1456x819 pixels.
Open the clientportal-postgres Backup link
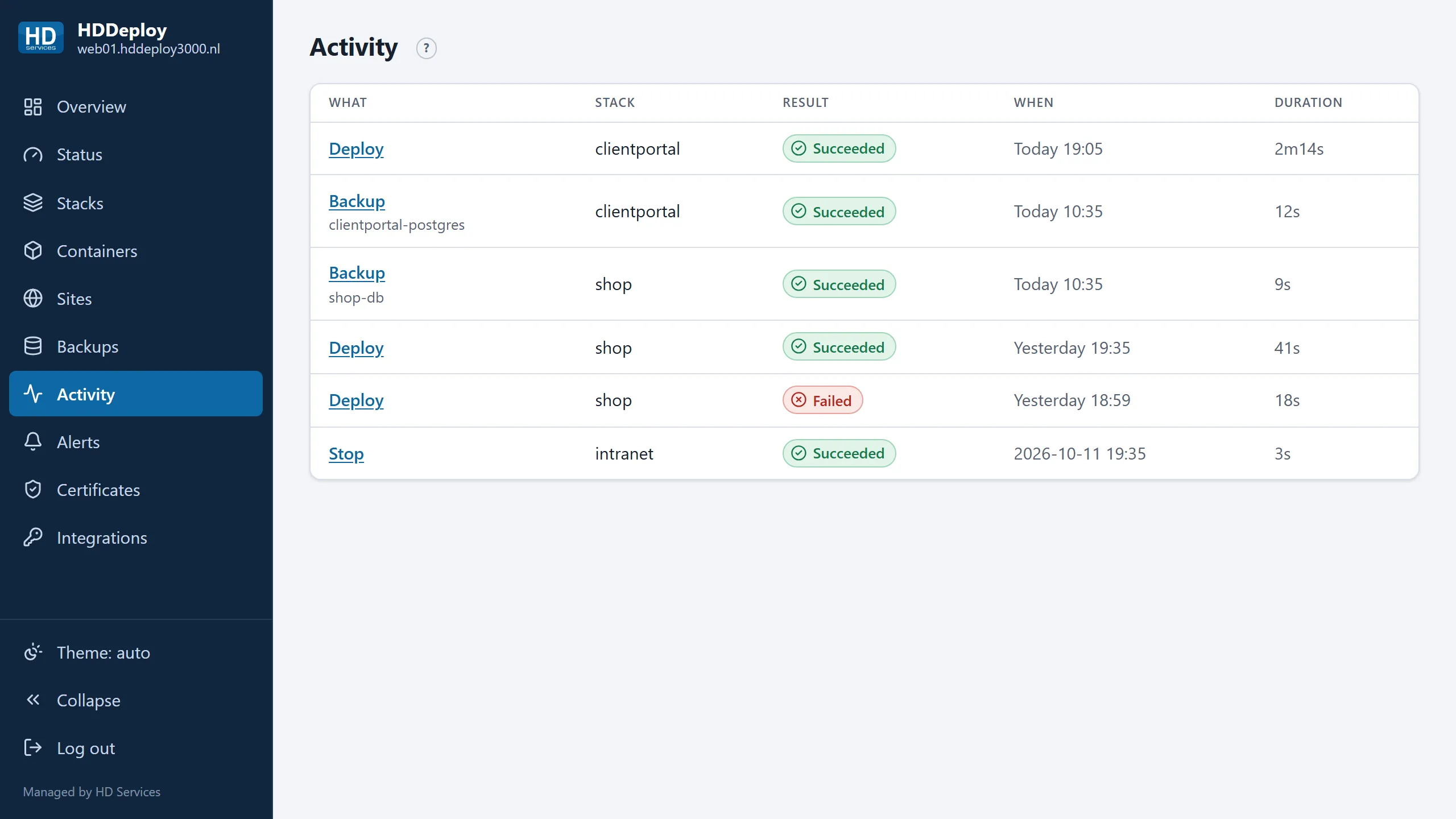[x=357, y=201]
